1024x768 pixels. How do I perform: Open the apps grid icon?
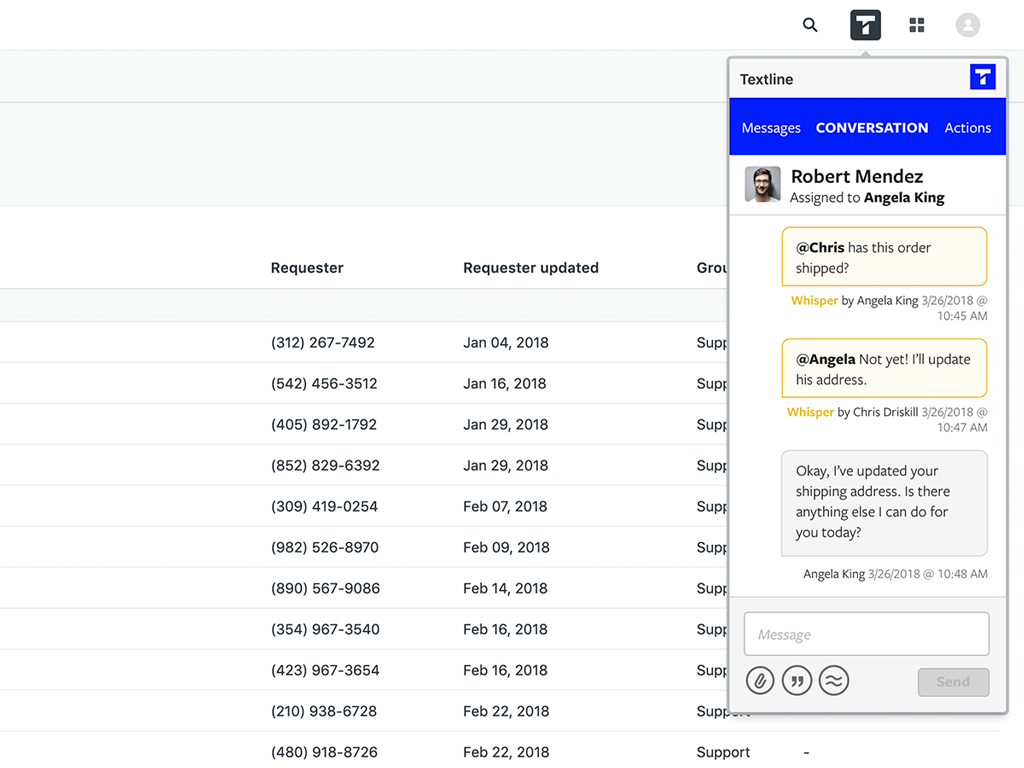point(917,25)
